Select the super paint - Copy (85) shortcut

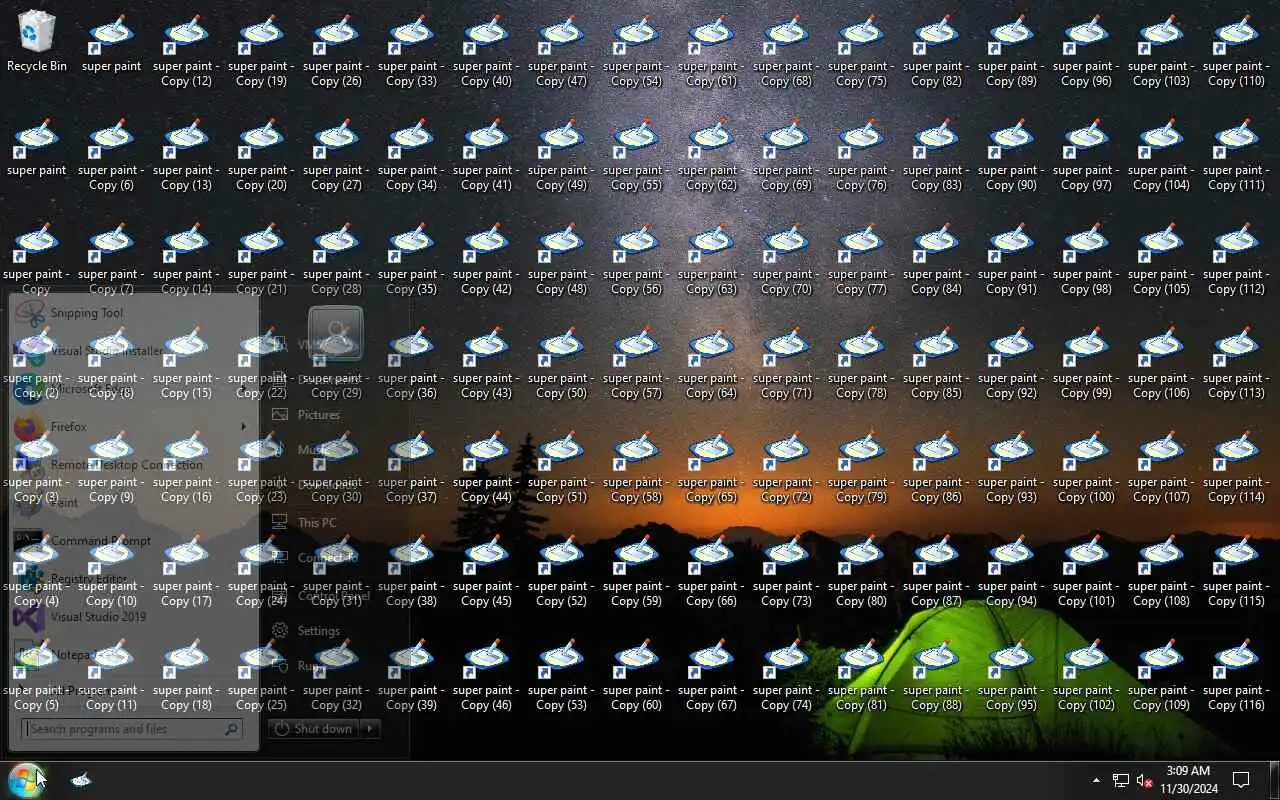(x=936, y=363)
